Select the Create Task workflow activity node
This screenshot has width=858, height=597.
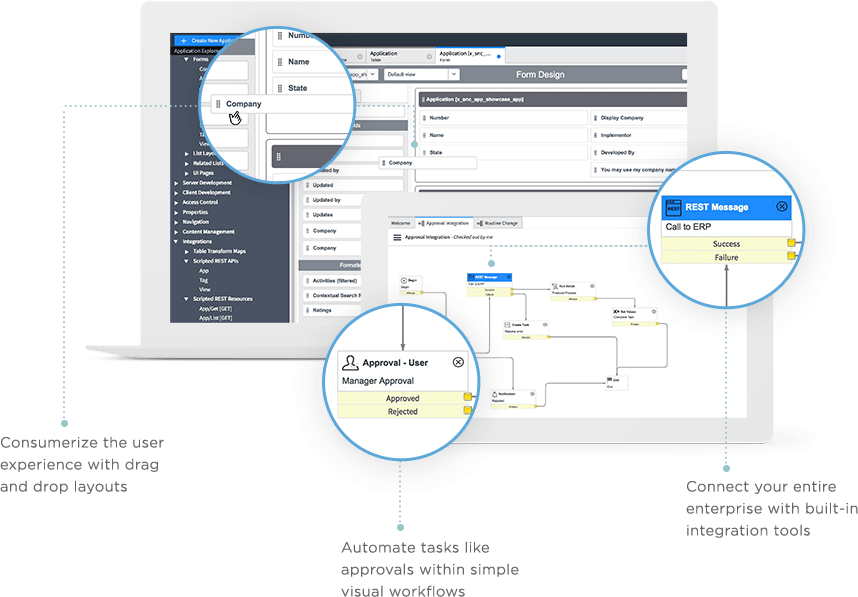pyautogui.click(x=526, y=331)
